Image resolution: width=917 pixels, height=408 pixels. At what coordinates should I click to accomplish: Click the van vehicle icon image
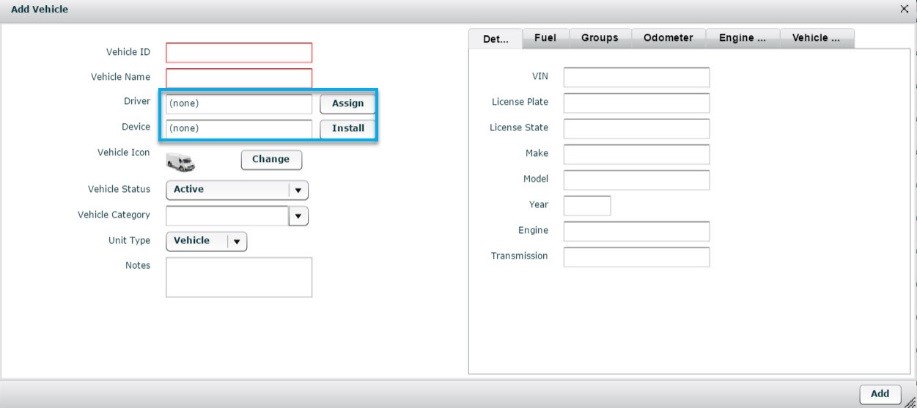180,162
